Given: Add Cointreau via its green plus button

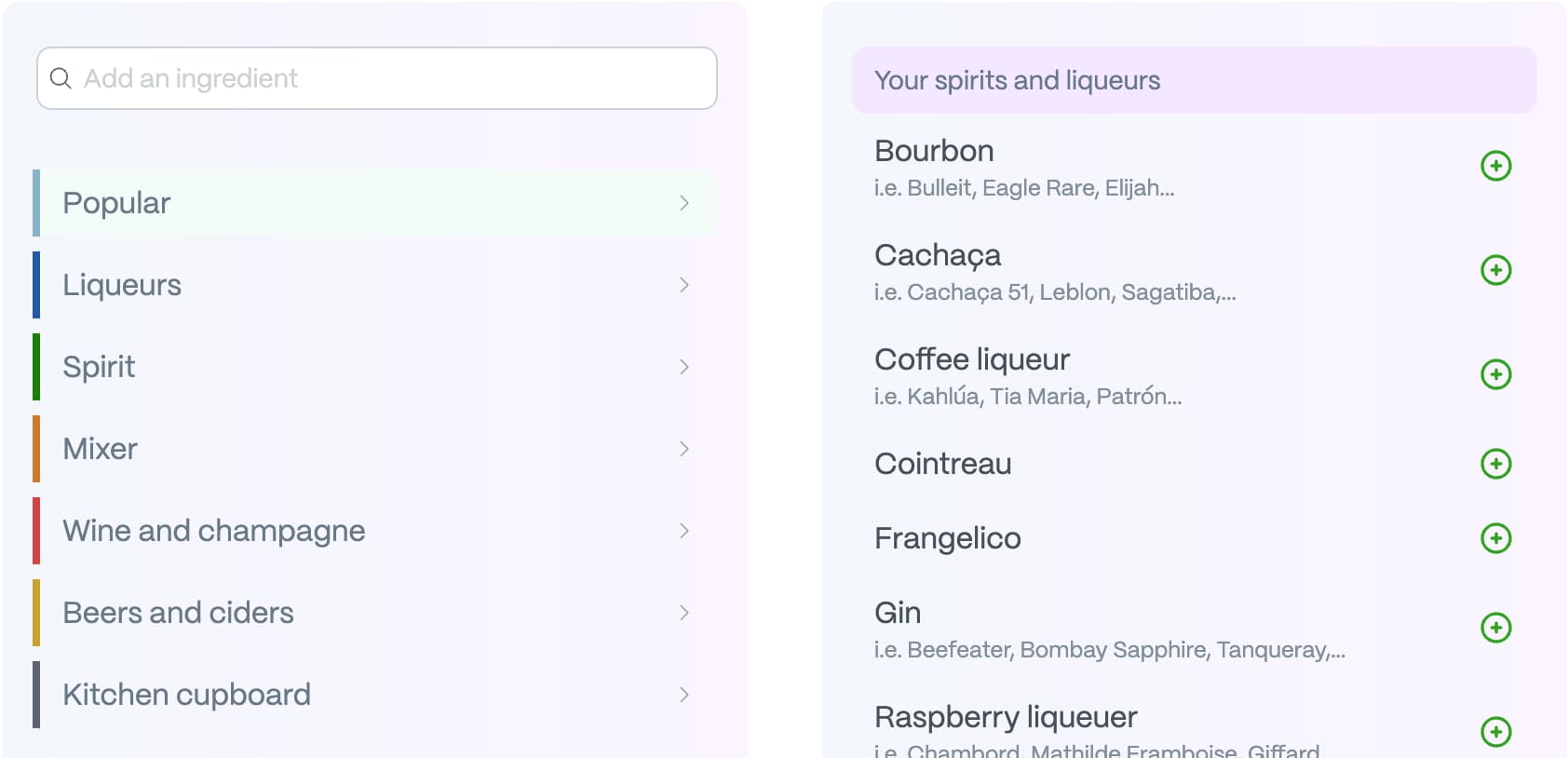Looking at the screenshot, I should point(1495,463).
